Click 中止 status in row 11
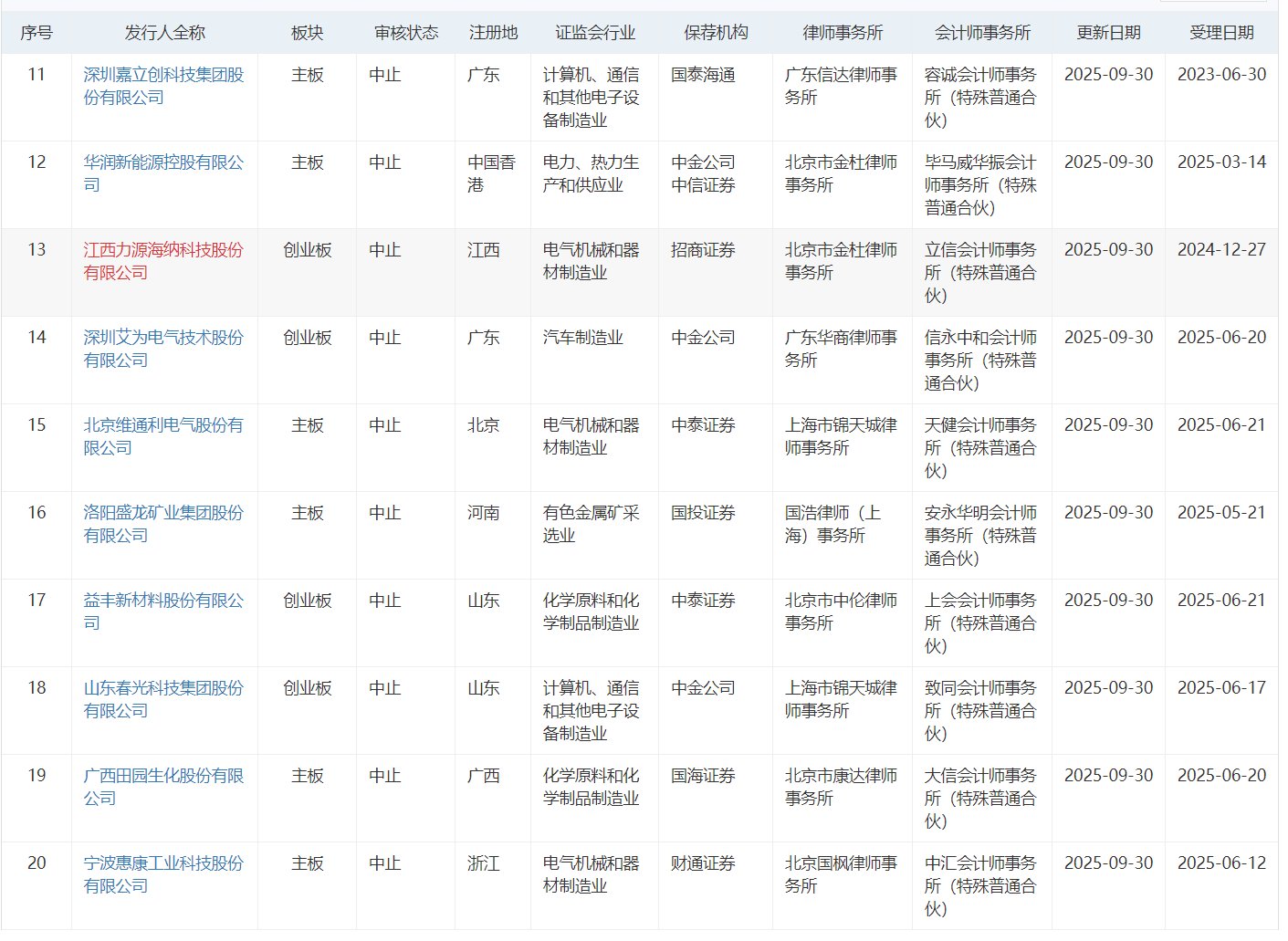1288x941 pixels. (x=385, y=75)
